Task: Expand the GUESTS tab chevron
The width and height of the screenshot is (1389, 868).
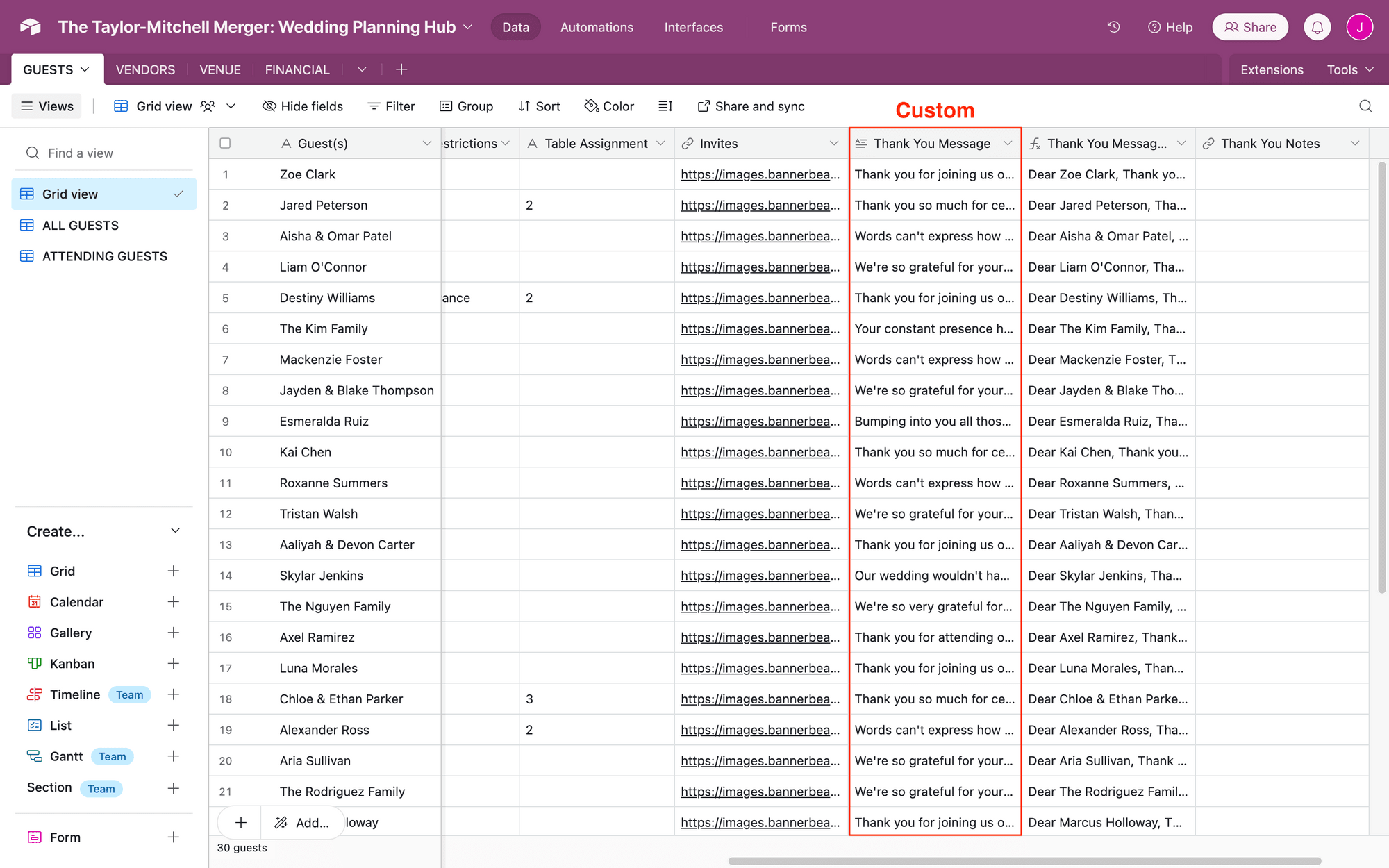Action: pos(85,69)
